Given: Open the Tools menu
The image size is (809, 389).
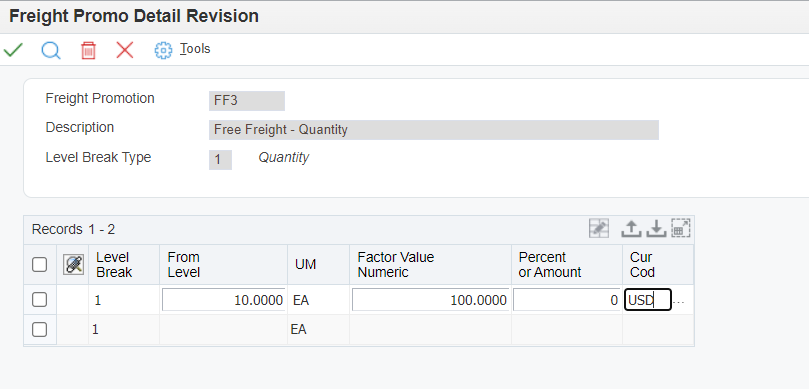Looking at the screenshot, I should (195, 49).
